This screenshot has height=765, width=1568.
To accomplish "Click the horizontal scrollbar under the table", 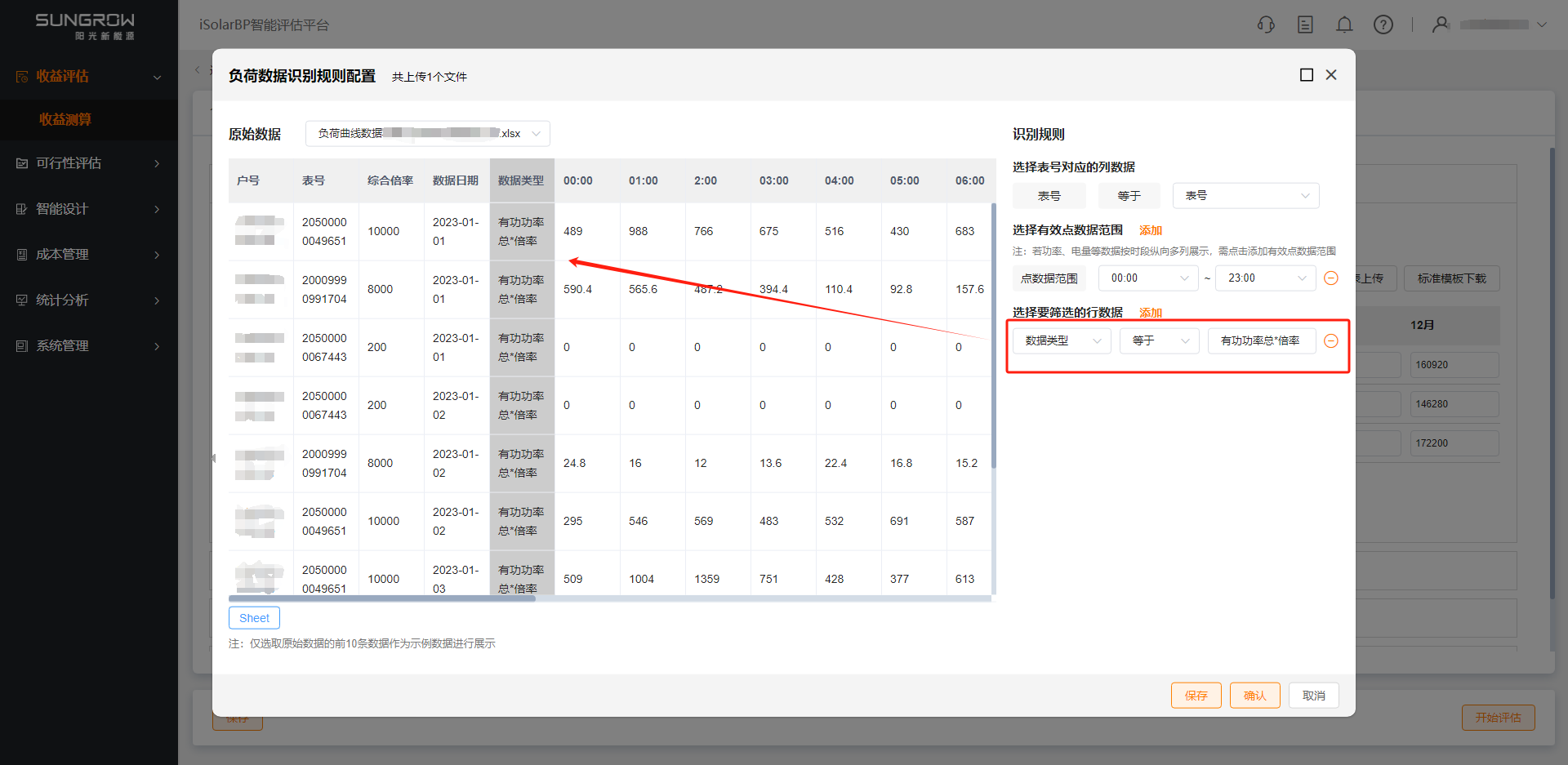I will point(382,598).
